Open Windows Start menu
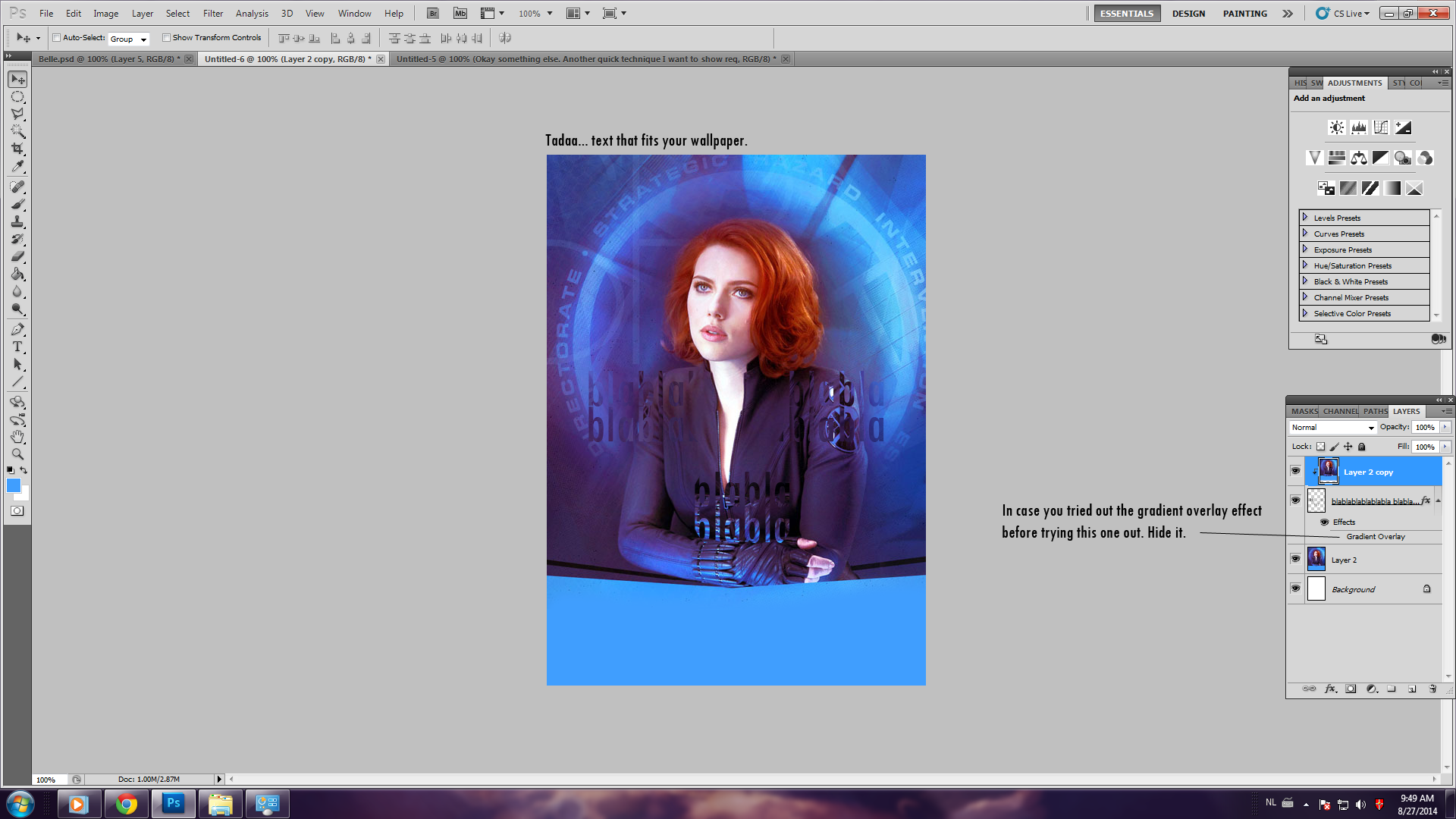The width and height of the screenshot is (1456, 819). coord(20,804)
